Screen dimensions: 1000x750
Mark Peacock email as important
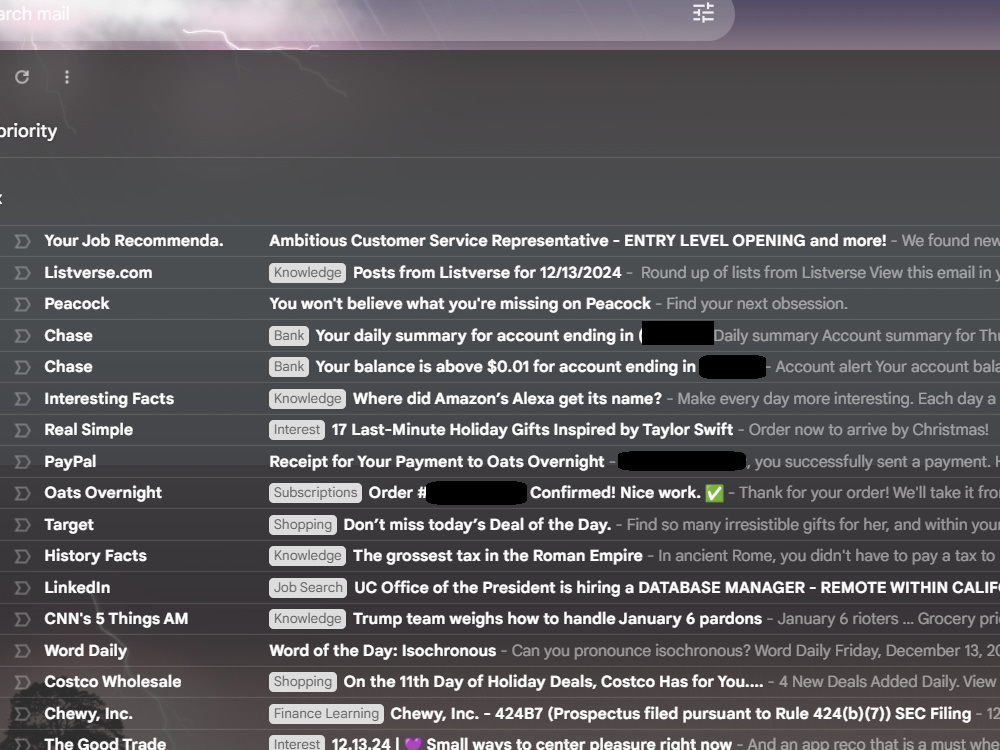[x=22, y=304]
